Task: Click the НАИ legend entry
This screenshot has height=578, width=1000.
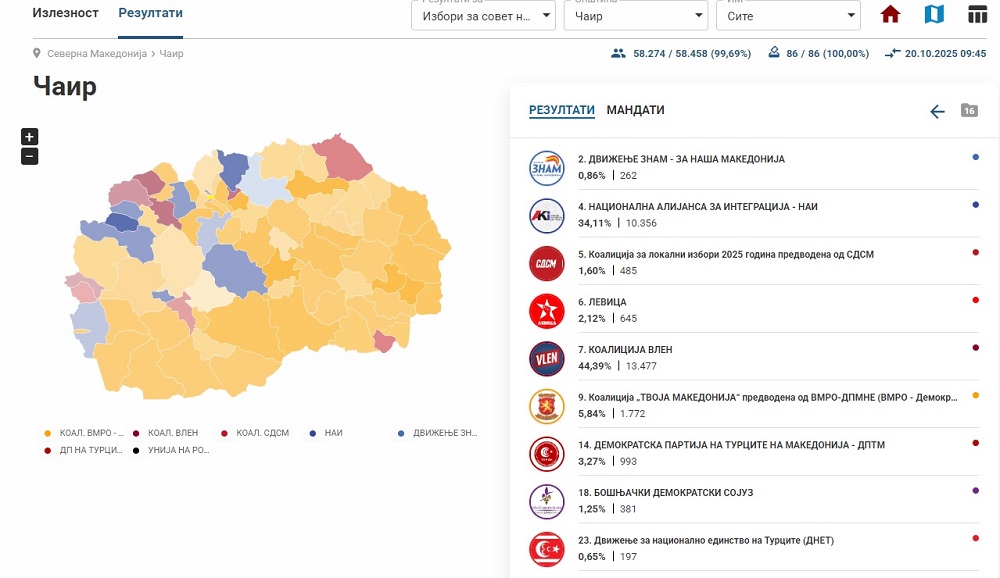Action: (333, 433)
